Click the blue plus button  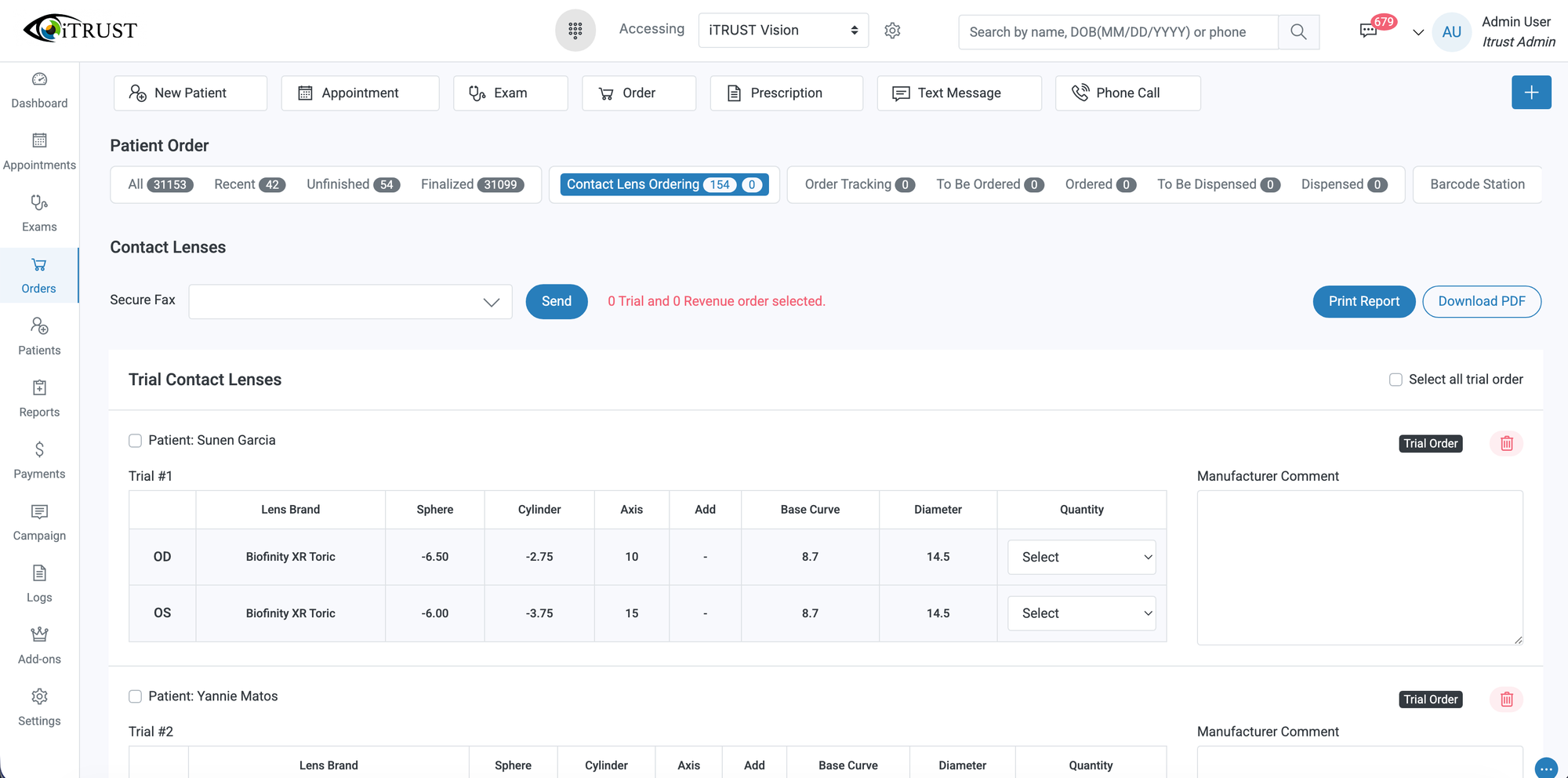pos(1530,93)
